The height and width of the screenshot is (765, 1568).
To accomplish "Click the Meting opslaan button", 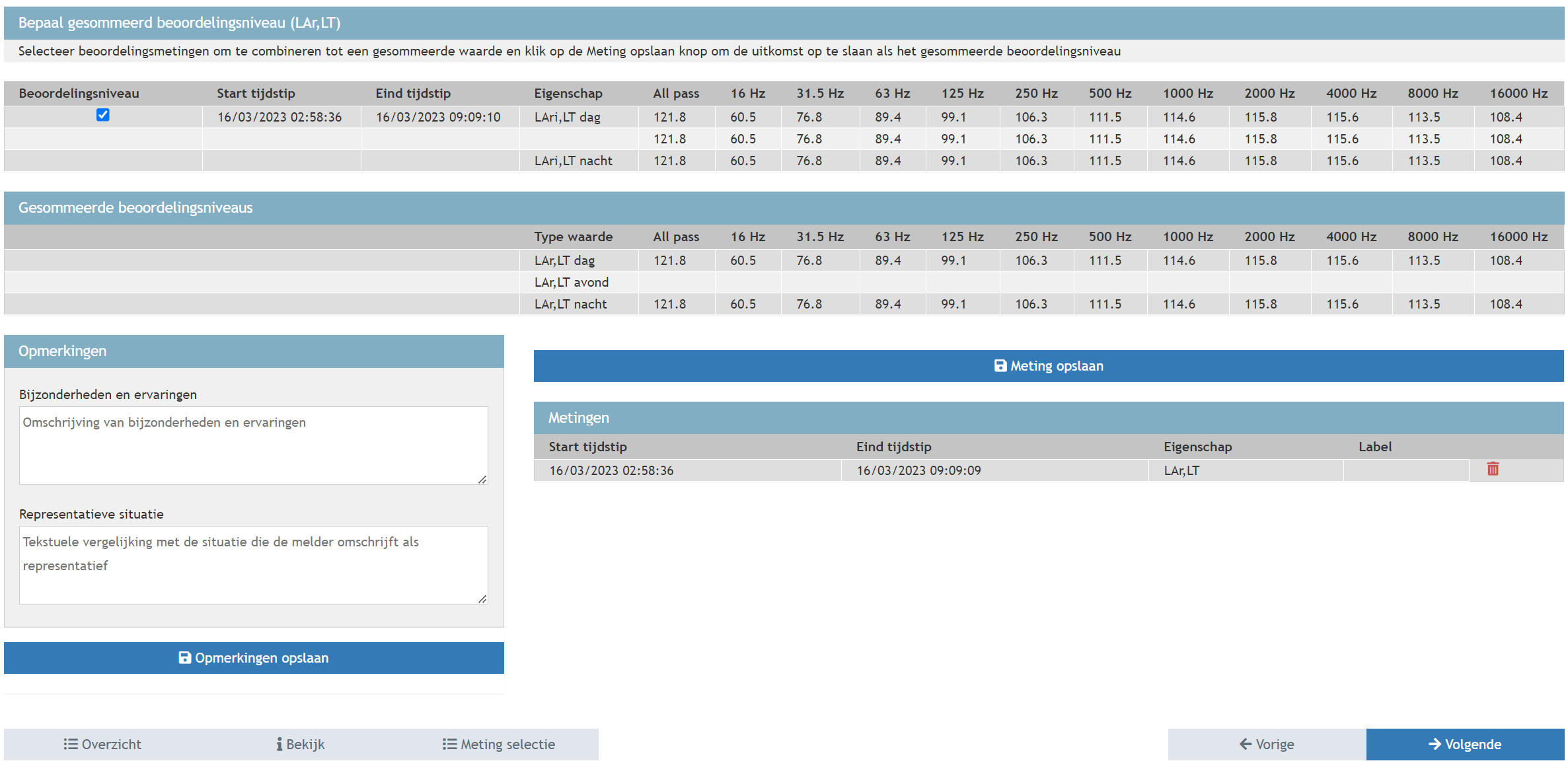I will click(x=1048, y=366).
